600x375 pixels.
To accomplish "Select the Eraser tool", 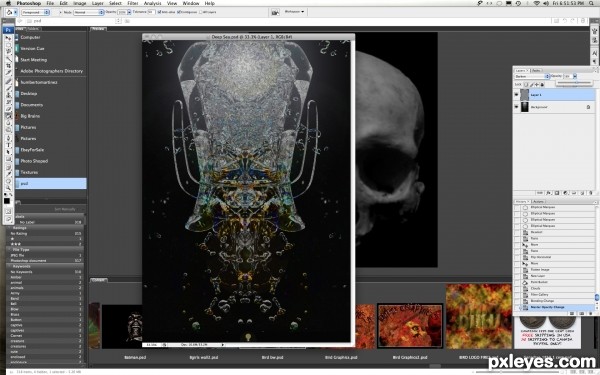I will tap(8, 108).
